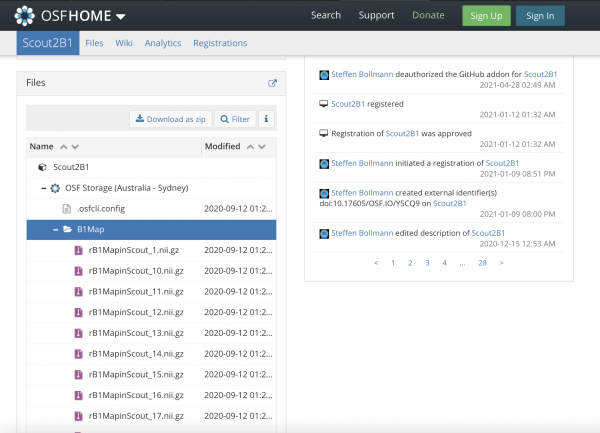The height and width of the screenshot is (433, 600).
Task: Collapse the B1Map folder
Action: tap(55, 229)
